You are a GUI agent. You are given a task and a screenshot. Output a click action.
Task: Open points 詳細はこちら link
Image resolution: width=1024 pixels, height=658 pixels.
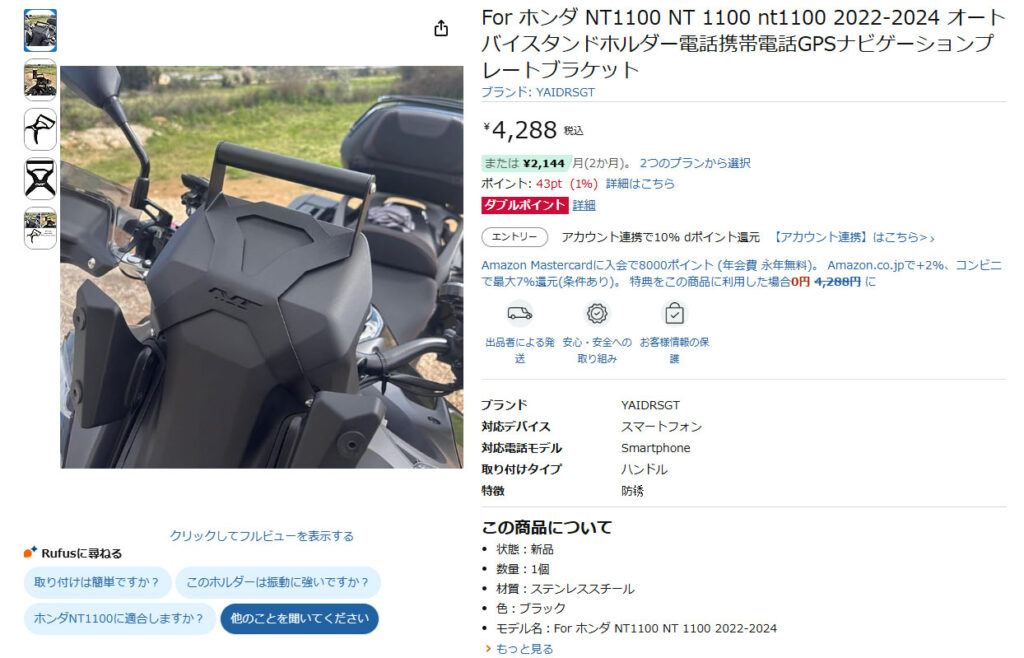640,184
